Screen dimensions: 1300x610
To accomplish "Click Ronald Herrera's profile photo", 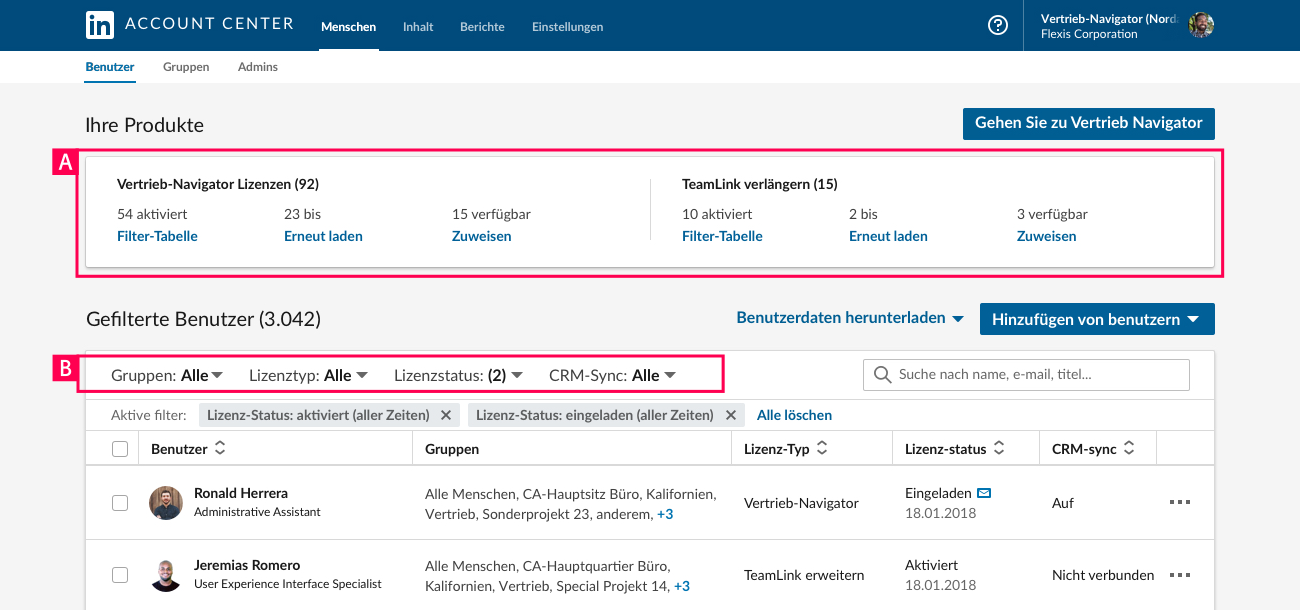I will coord(166,503).
